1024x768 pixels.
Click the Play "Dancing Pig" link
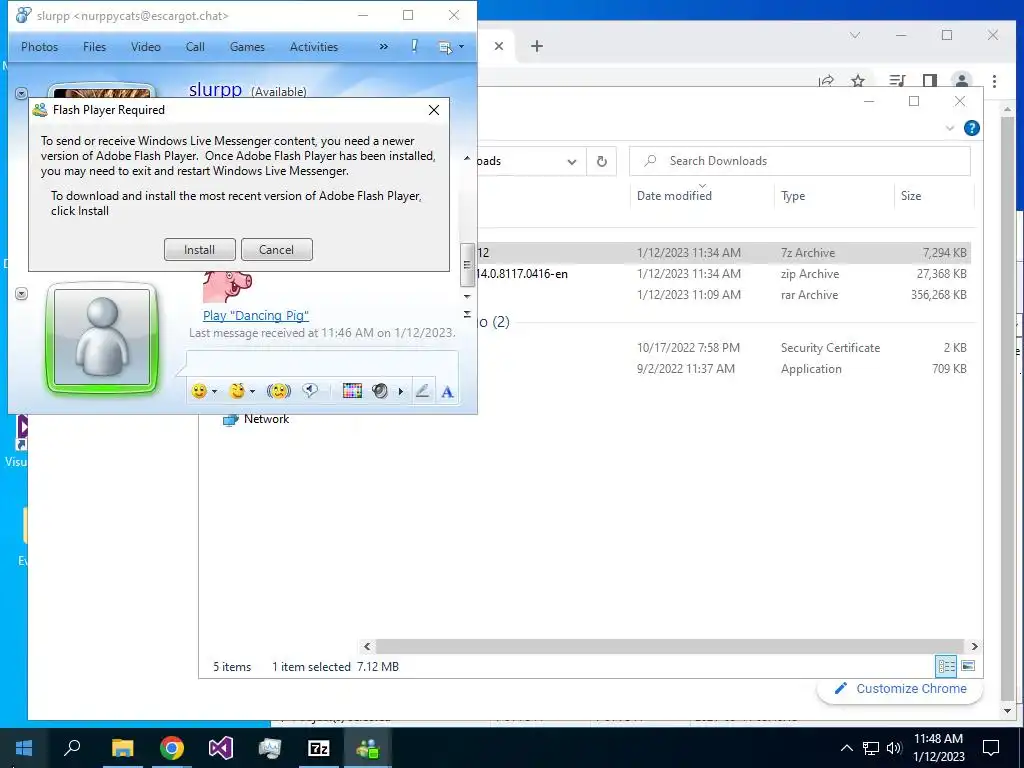point(255,315)
